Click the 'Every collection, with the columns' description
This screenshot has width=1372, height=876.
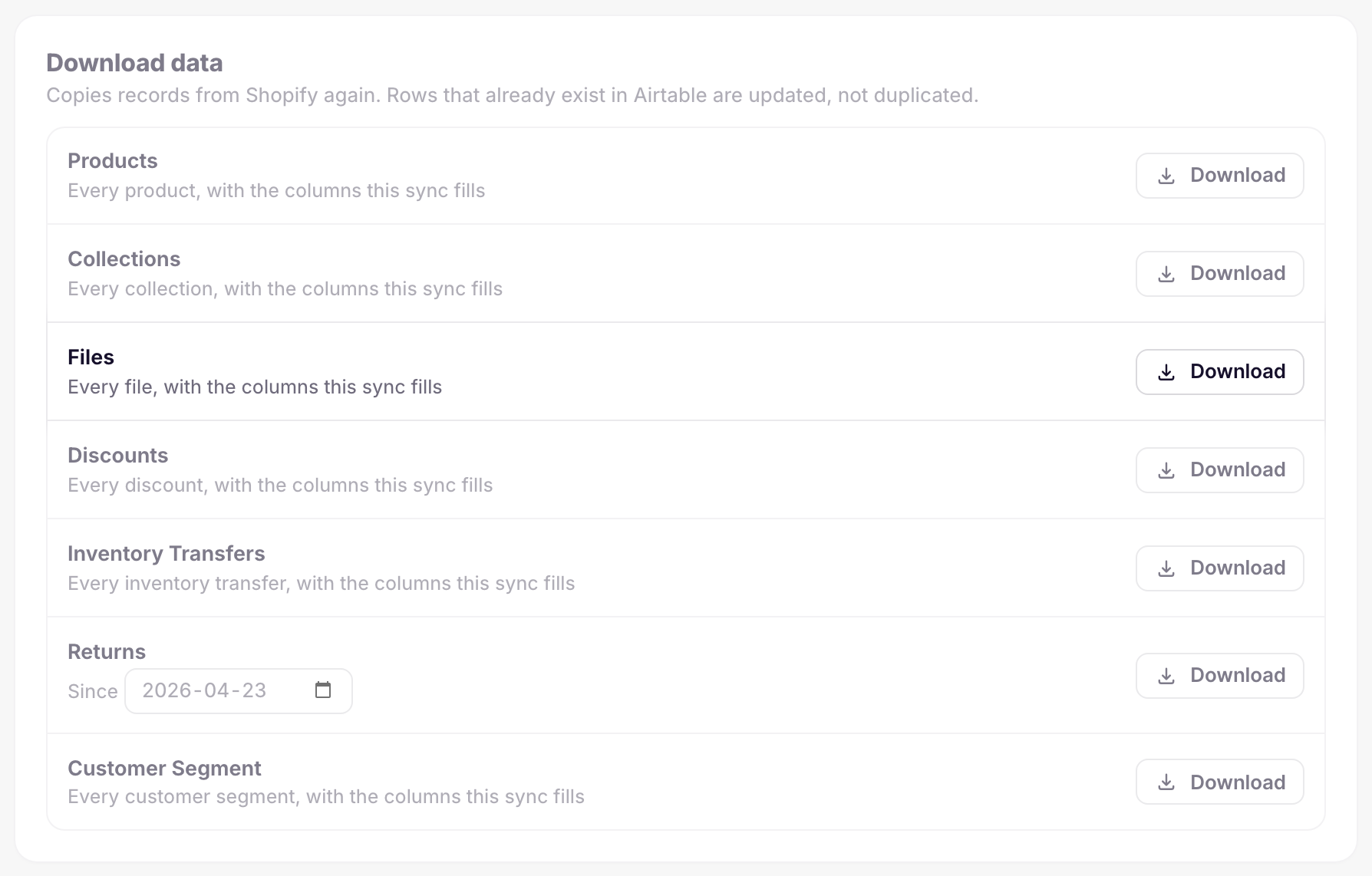point(285,289)
